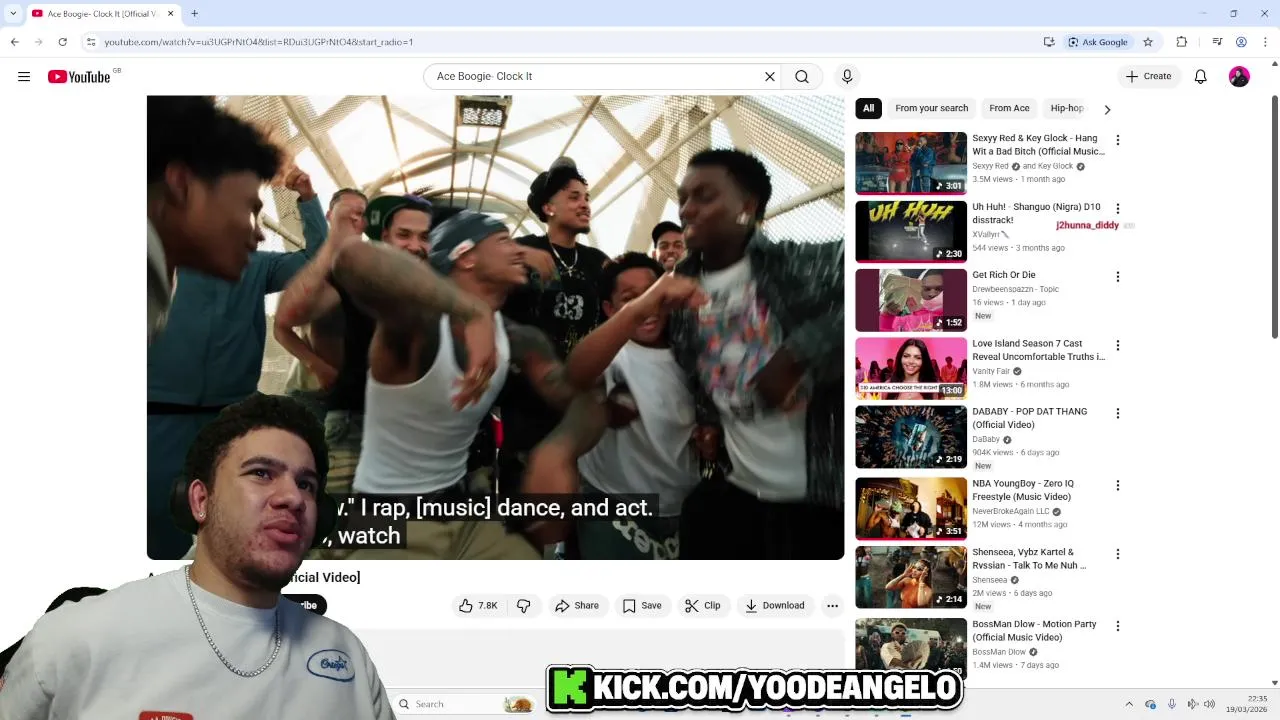Open the notifications bell
The width and height of the screenshot is (1280, 720).
point(1201,76)
